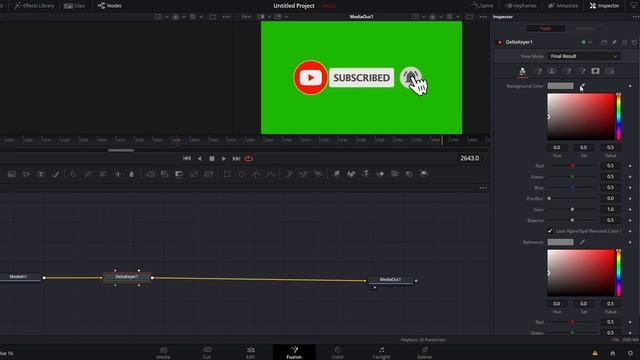Screen dimensions: 640x360
Task: Open the viewer Fit zoom dropdown
Action: (247, 17)
